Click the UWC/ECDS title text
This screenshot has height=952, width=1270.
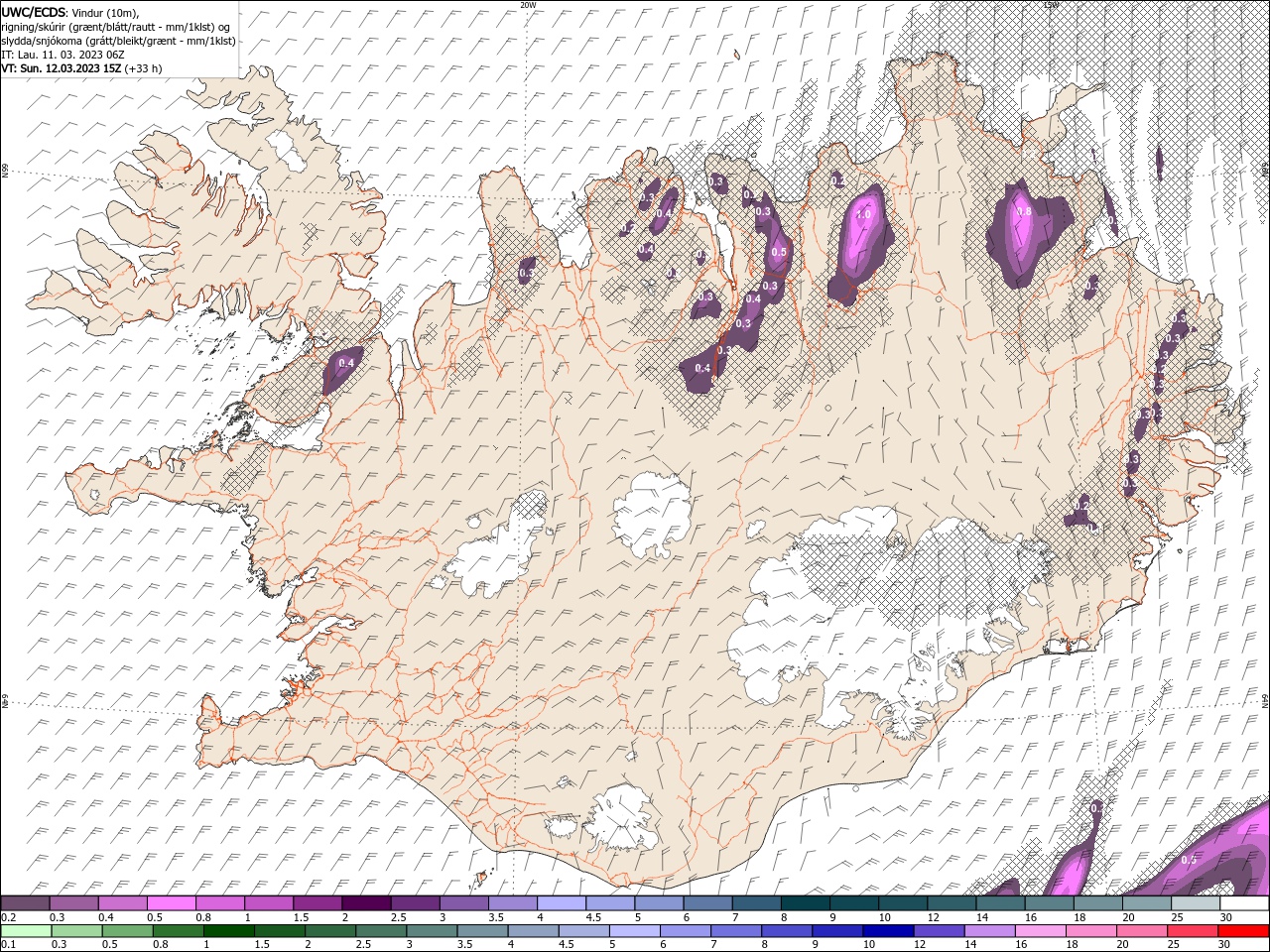pyautogui.click(x=34, y=12)
